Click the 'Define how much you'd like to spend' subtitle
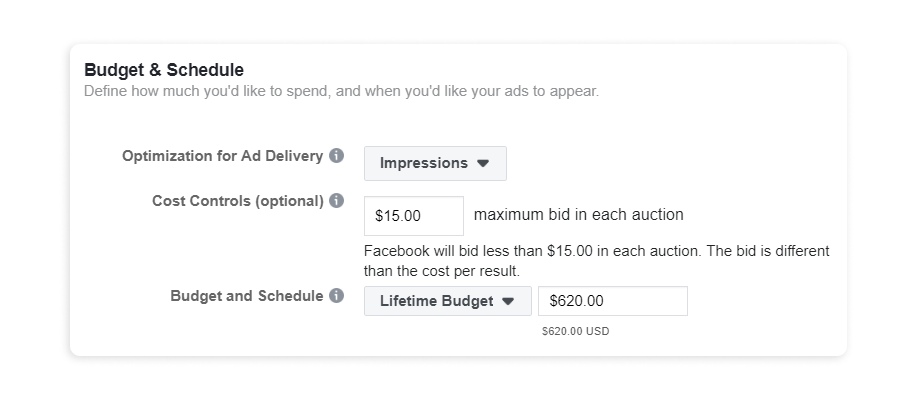911x409 pixels. click(x=342, y=91)
